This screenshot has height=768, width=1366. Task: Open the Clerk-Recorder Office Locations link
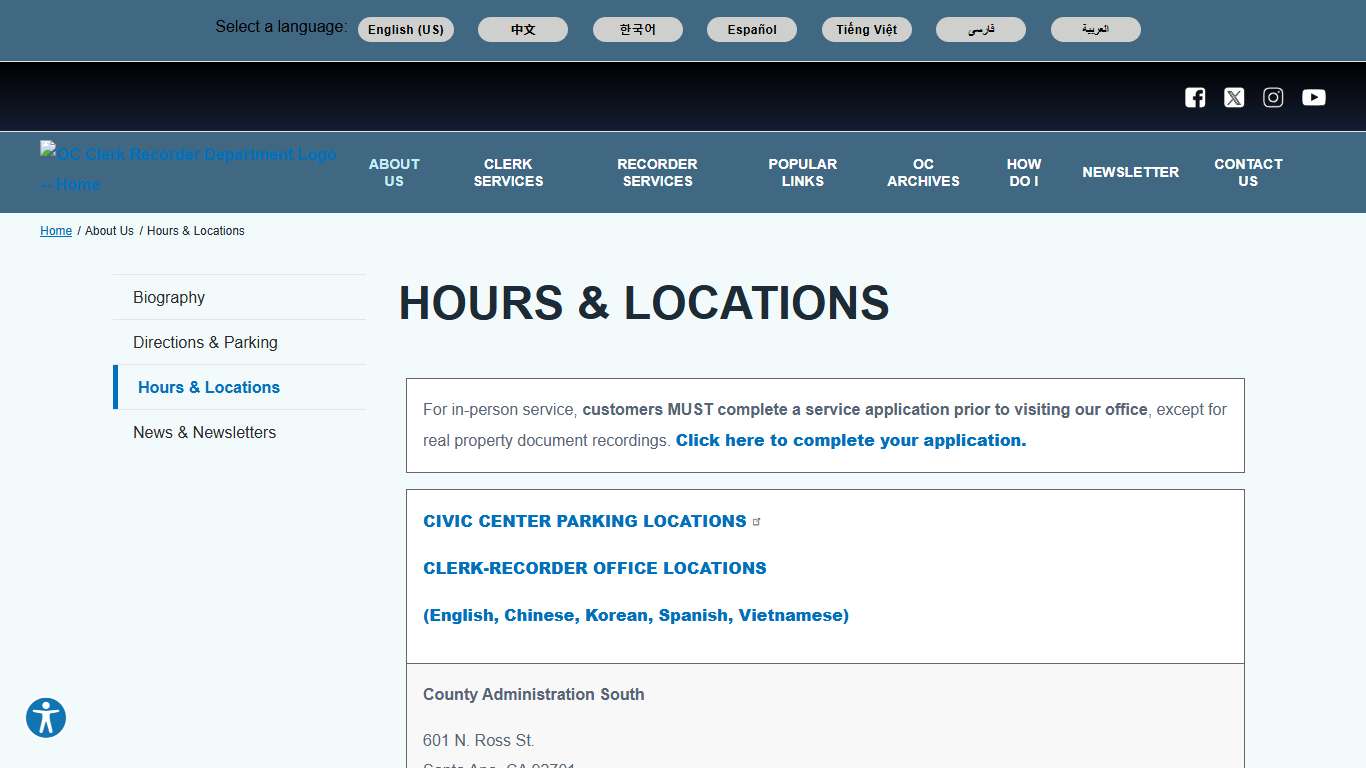[594, 567]
